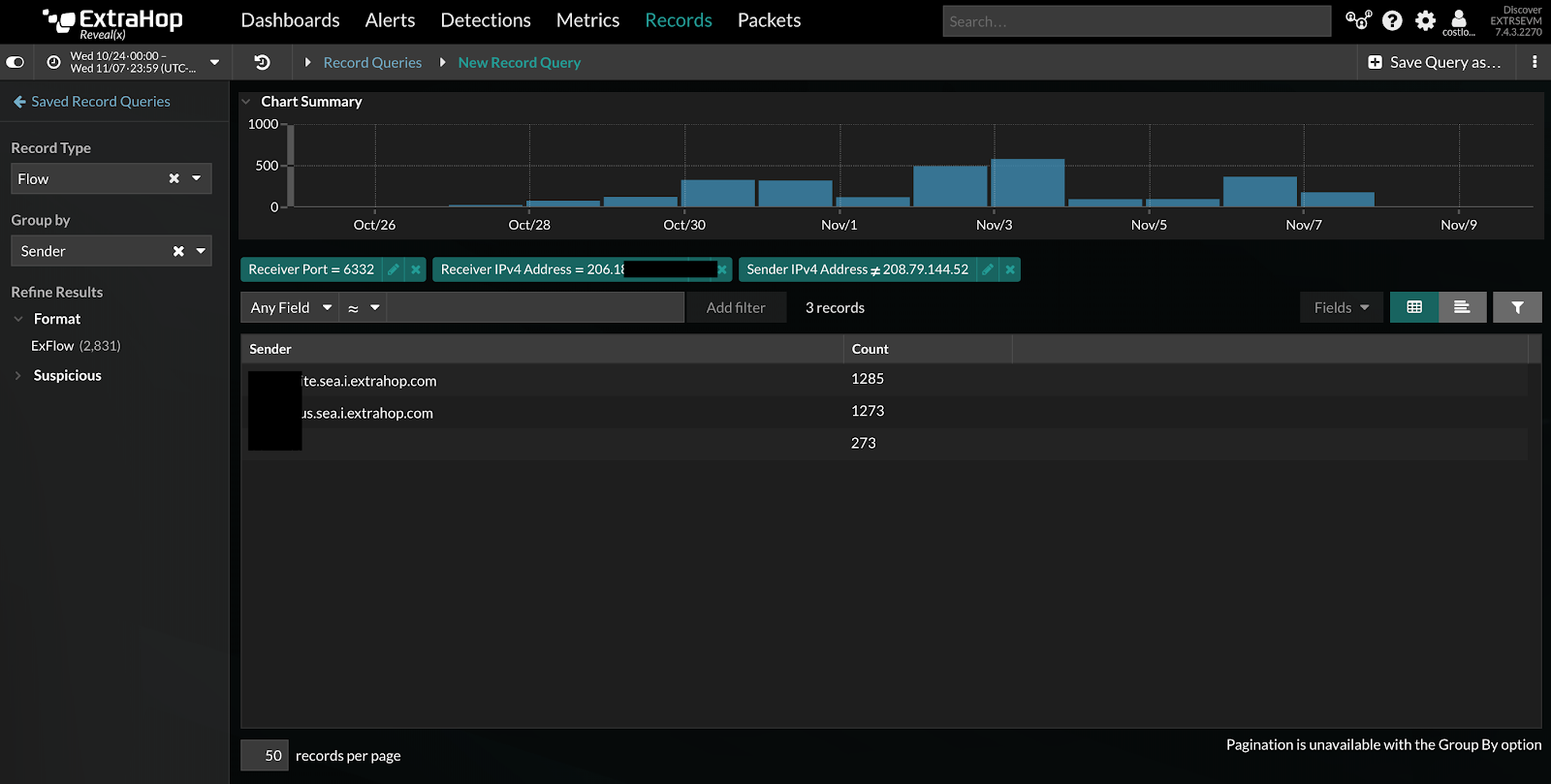Select the te.sea.i.extrahop.com sender row
1551x784 pixels.
pos(883,380)
